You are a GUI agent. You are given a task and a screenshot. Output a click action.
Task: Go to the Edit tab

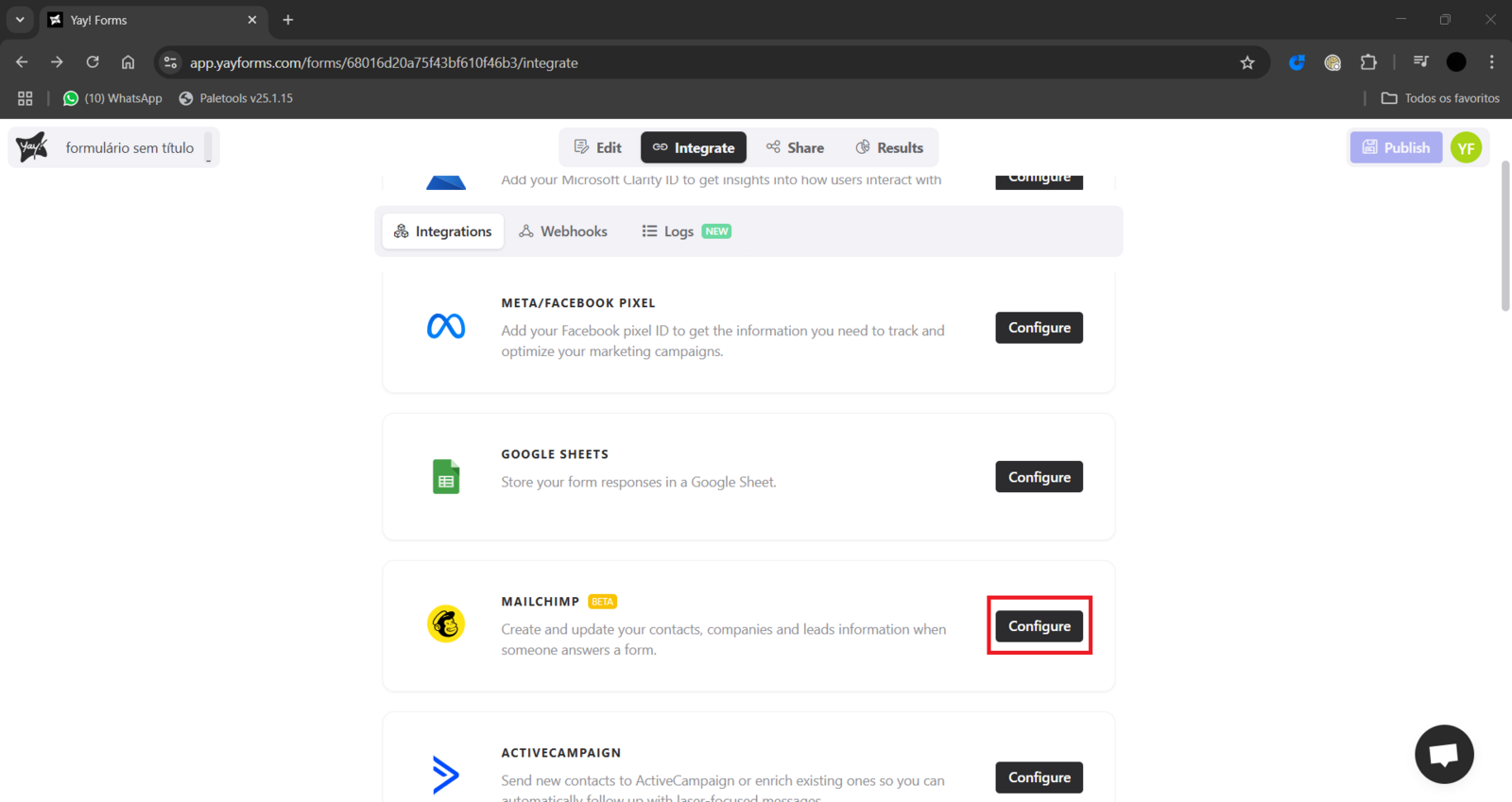tap(598, 147)
